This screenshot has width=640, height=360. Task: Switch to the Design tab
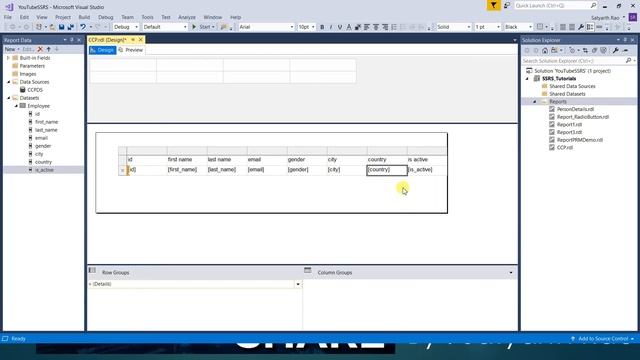click(102, 50)
